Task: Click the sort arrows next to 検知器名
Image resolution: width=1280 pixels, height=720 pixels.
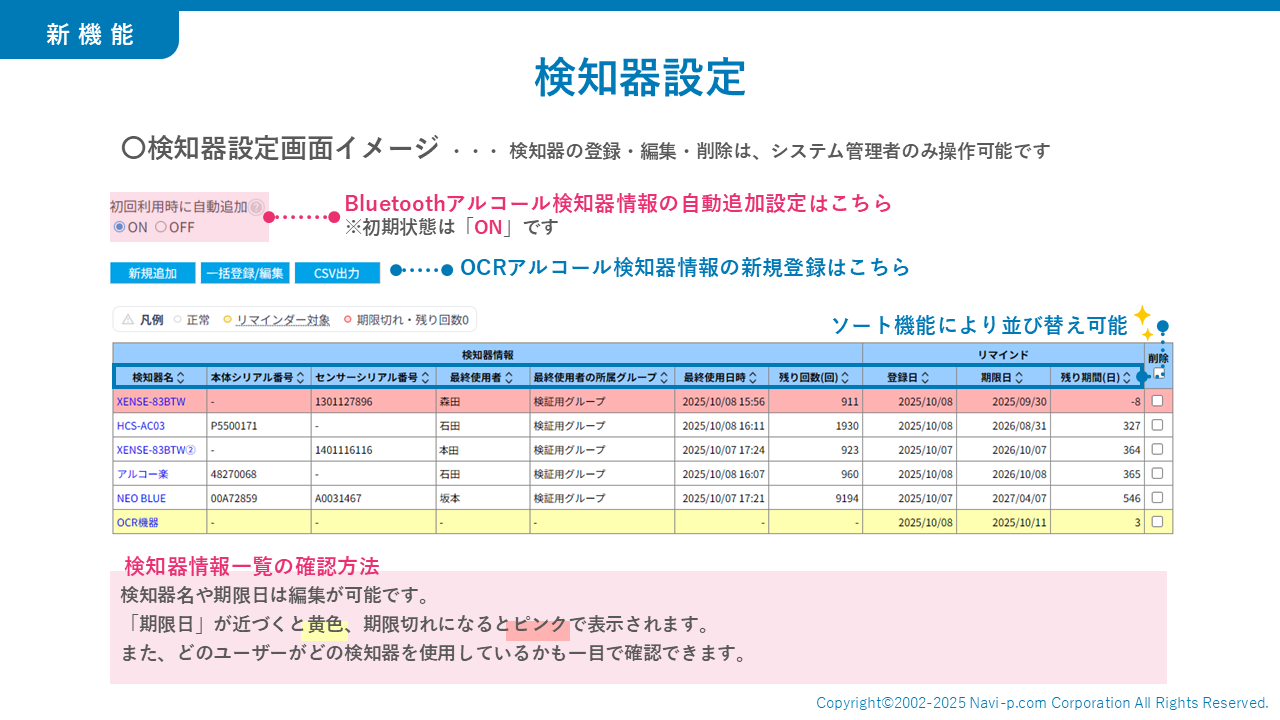Action: click(181, 378)
